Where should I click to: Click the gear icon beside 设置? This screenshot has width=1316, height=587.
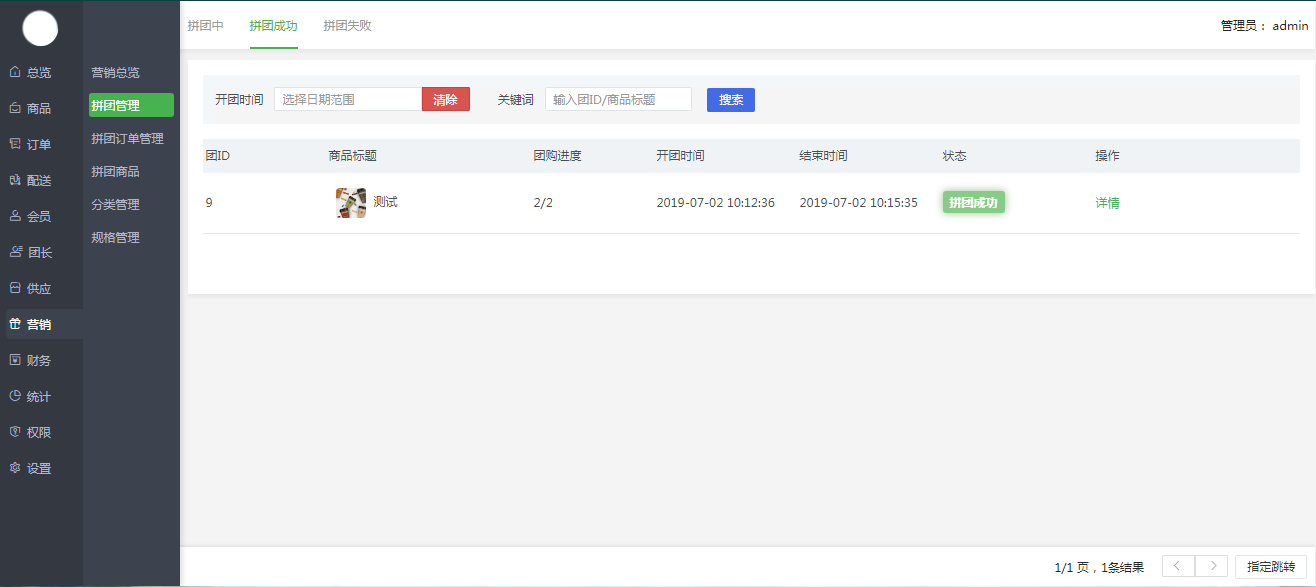click(x=15, y=468)
